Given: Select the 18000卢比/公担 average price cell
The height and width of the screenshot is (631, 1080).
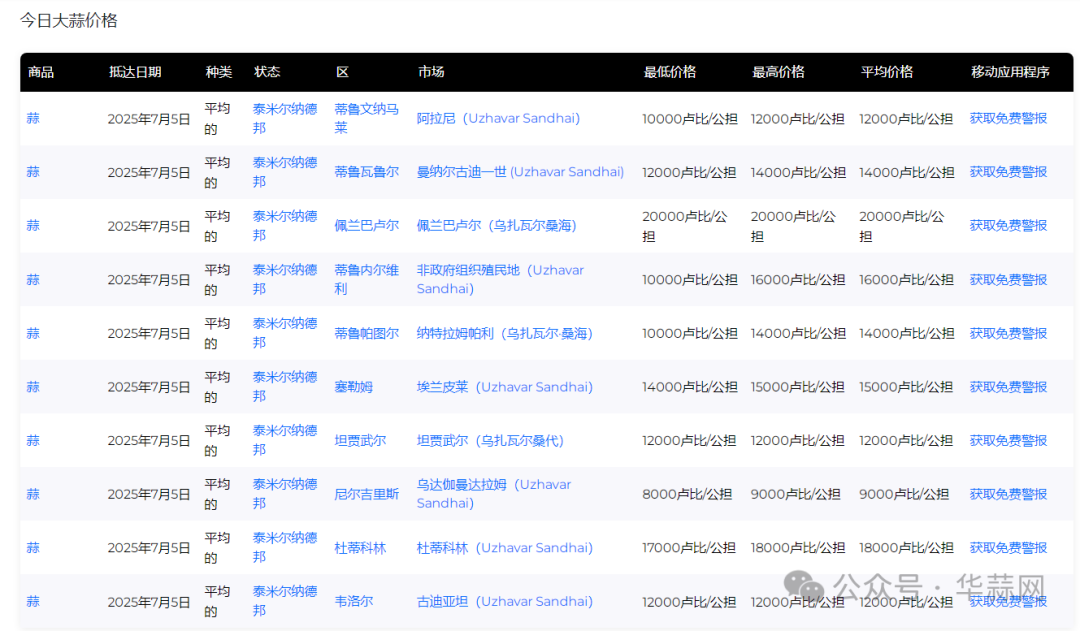Looking at the screenshot, I should 906,548.
